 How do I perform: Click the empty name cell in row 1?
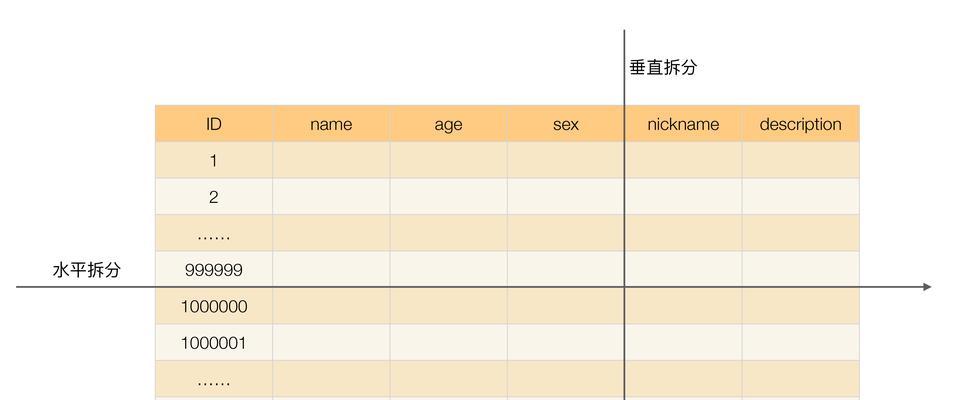point(331,160)
